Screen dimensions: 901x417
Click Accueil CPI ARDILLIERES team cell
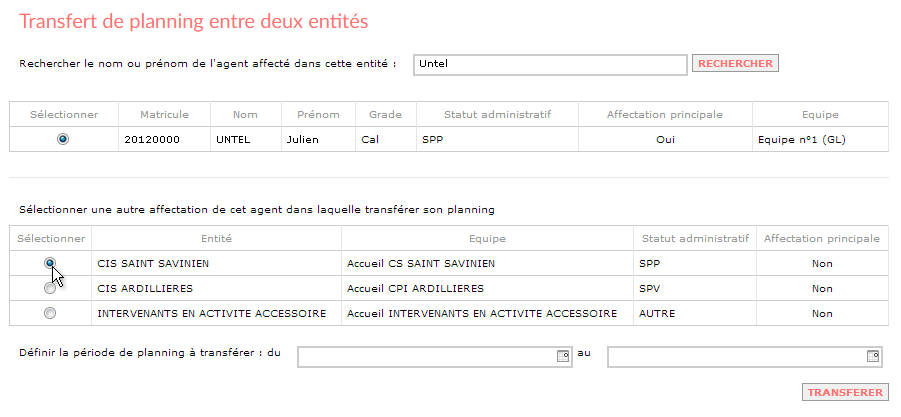click(487, 288)
